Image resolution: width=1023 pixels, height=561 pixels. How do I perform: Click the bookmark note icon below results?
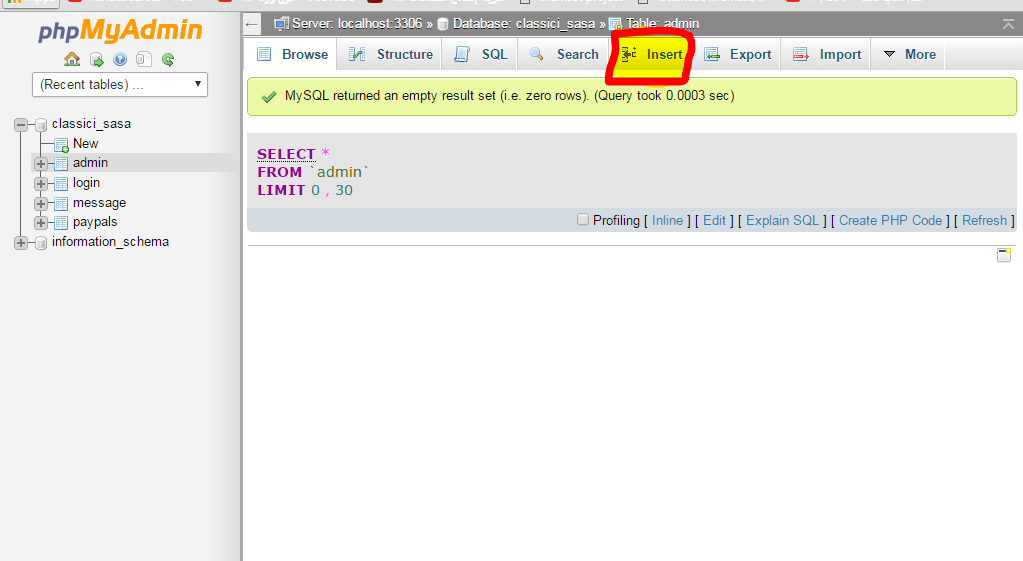[1004, 254]
